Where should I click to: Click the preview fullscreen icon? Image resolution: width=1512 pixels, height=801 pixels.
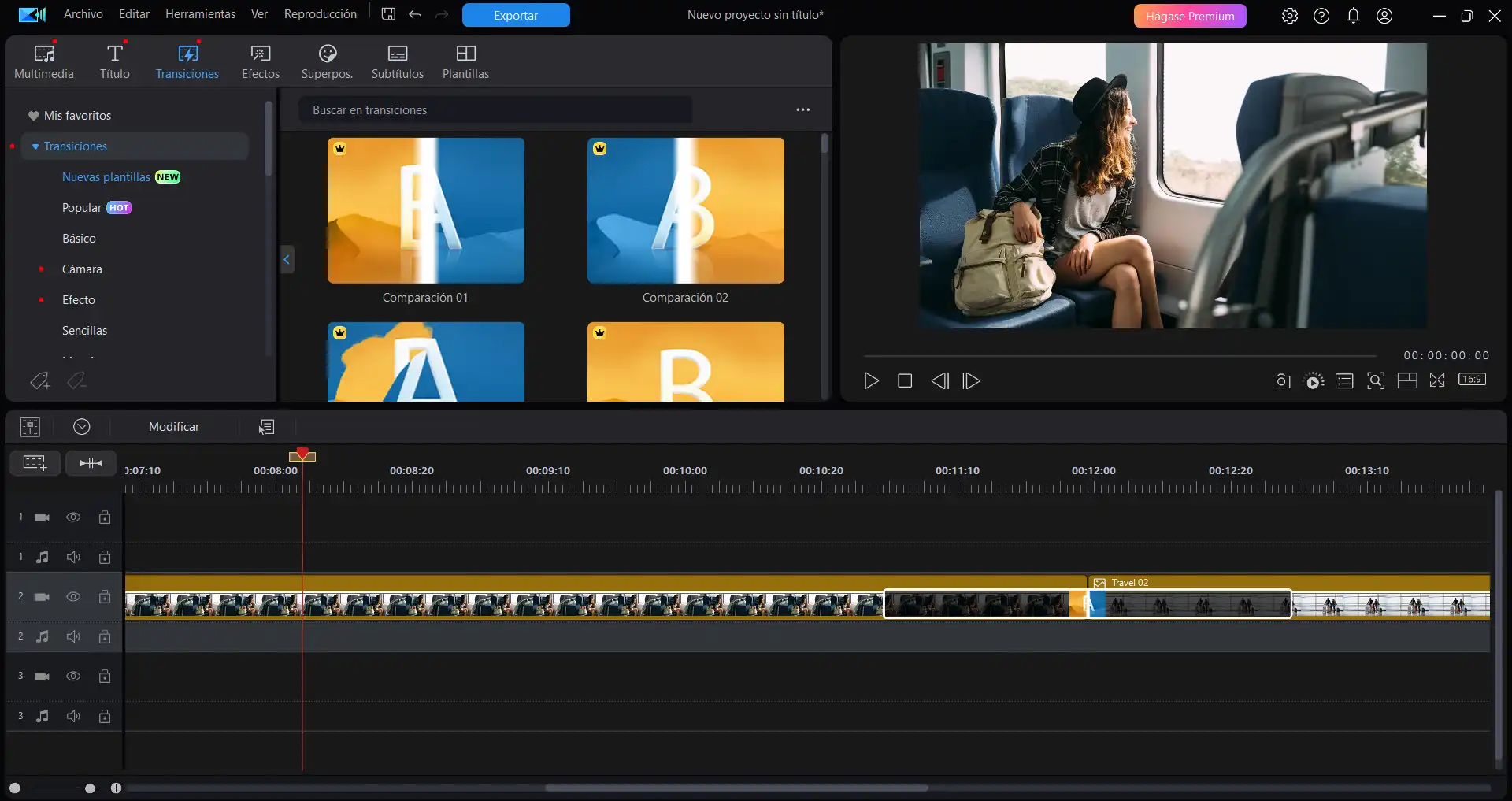tap(1437, 380)
